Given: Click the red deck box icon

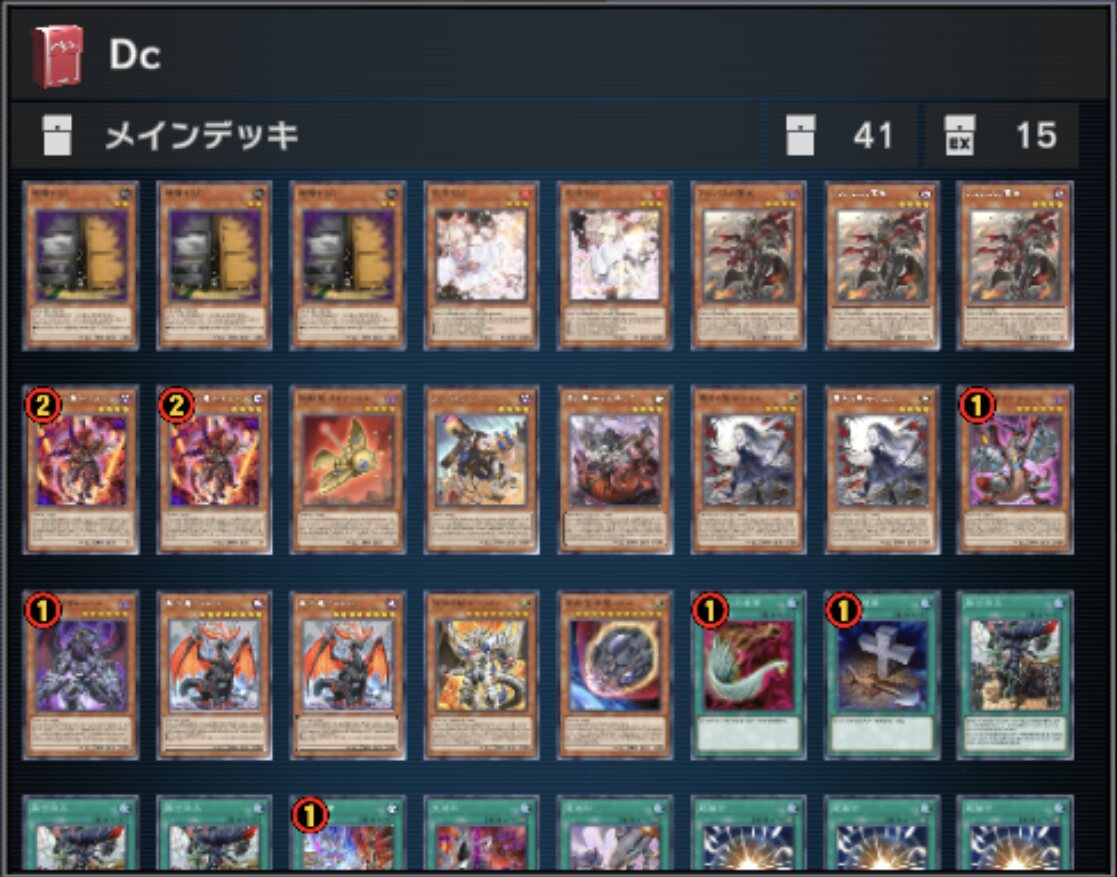Looking at the screenshot, I should (58, 56).
